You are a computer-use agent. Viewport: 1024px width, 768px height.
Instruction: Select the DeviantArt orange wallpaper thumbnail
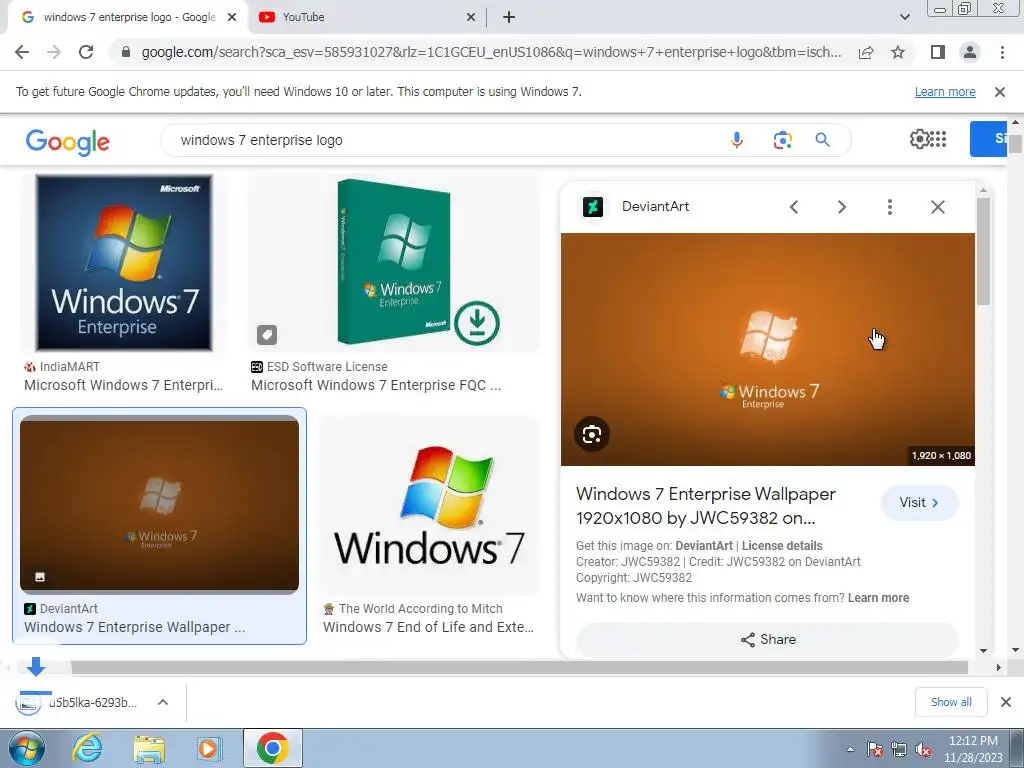[x=159, y=504]
